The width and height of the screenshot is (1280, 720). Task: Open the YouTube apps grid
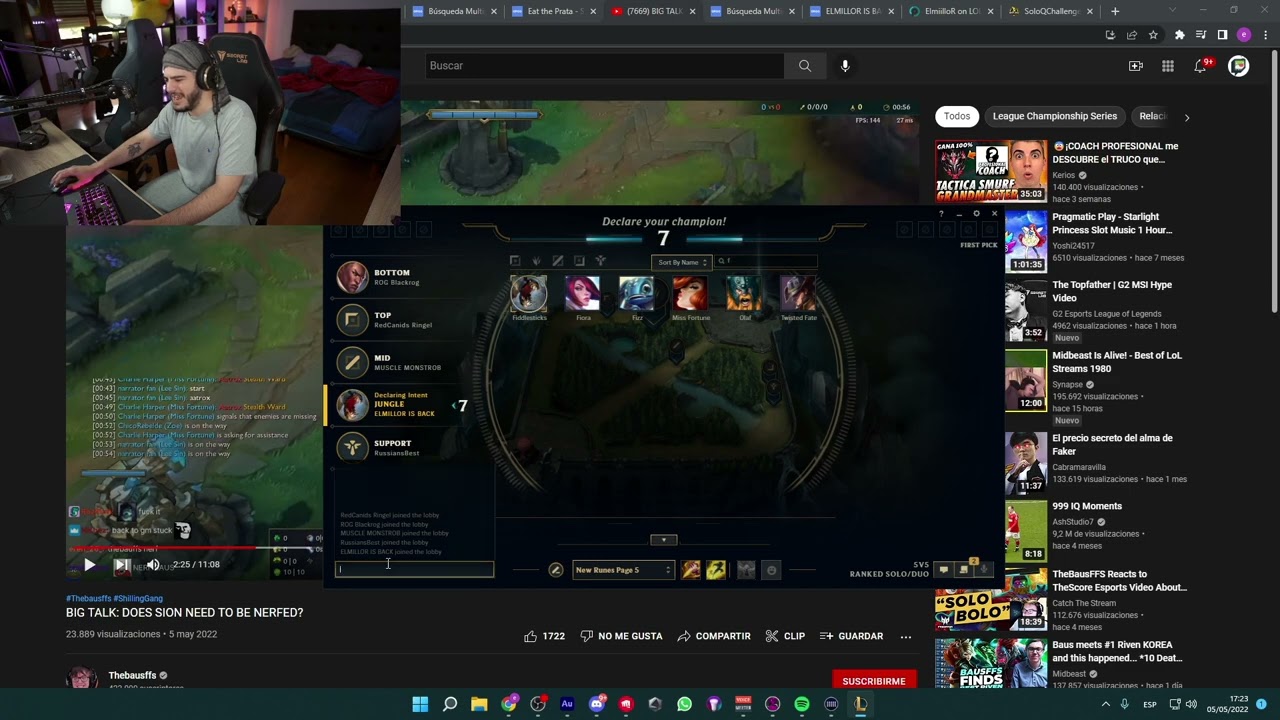click(1168, 66)
